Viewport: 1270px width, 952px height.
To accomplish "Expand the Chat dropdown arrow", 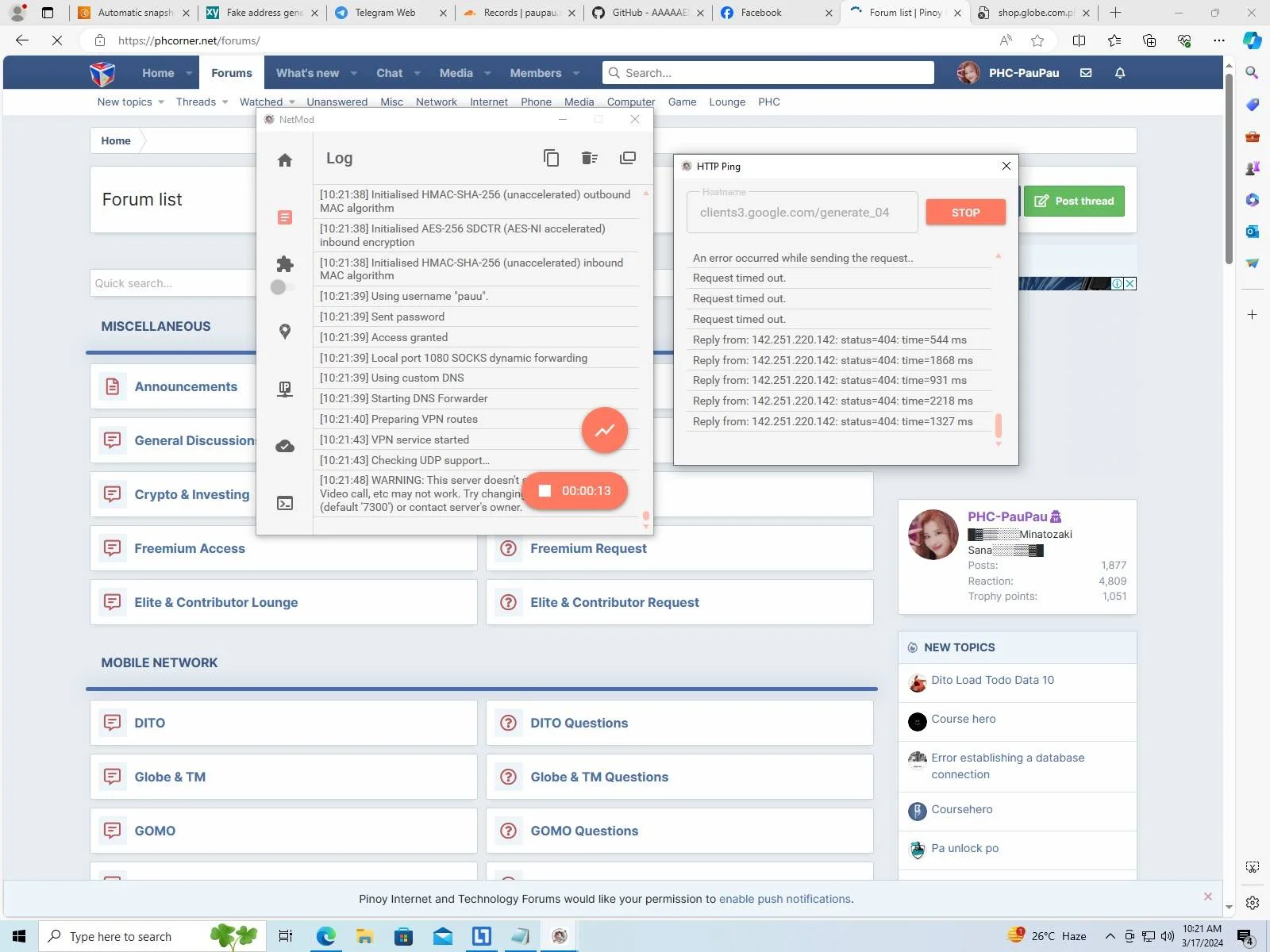I will point(417,73).
